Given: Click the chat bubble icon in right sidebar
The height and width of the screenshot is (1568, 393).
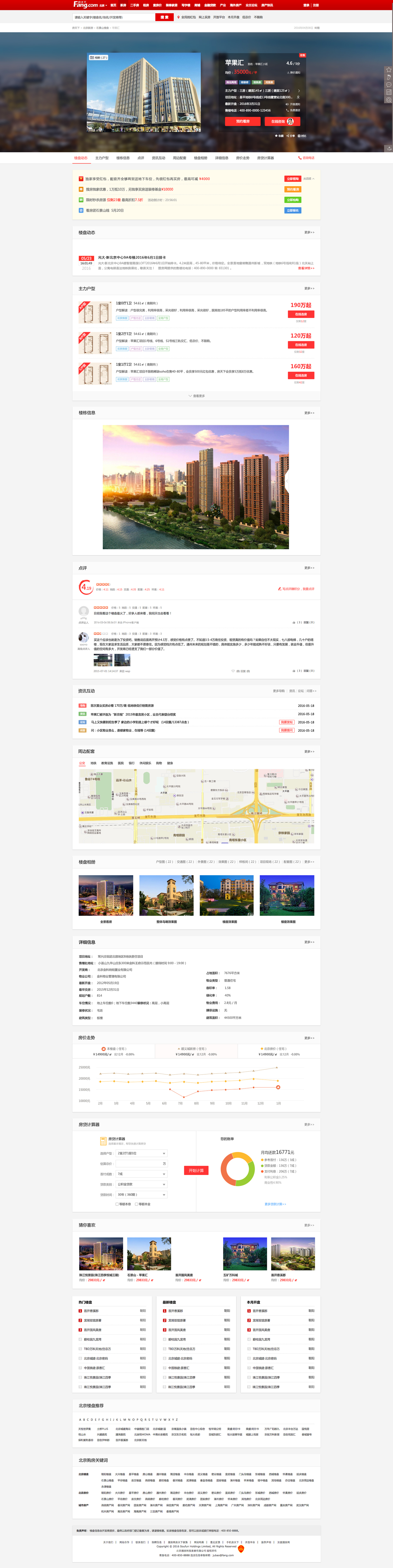Looking at the screenshot, I should (389, 85).
